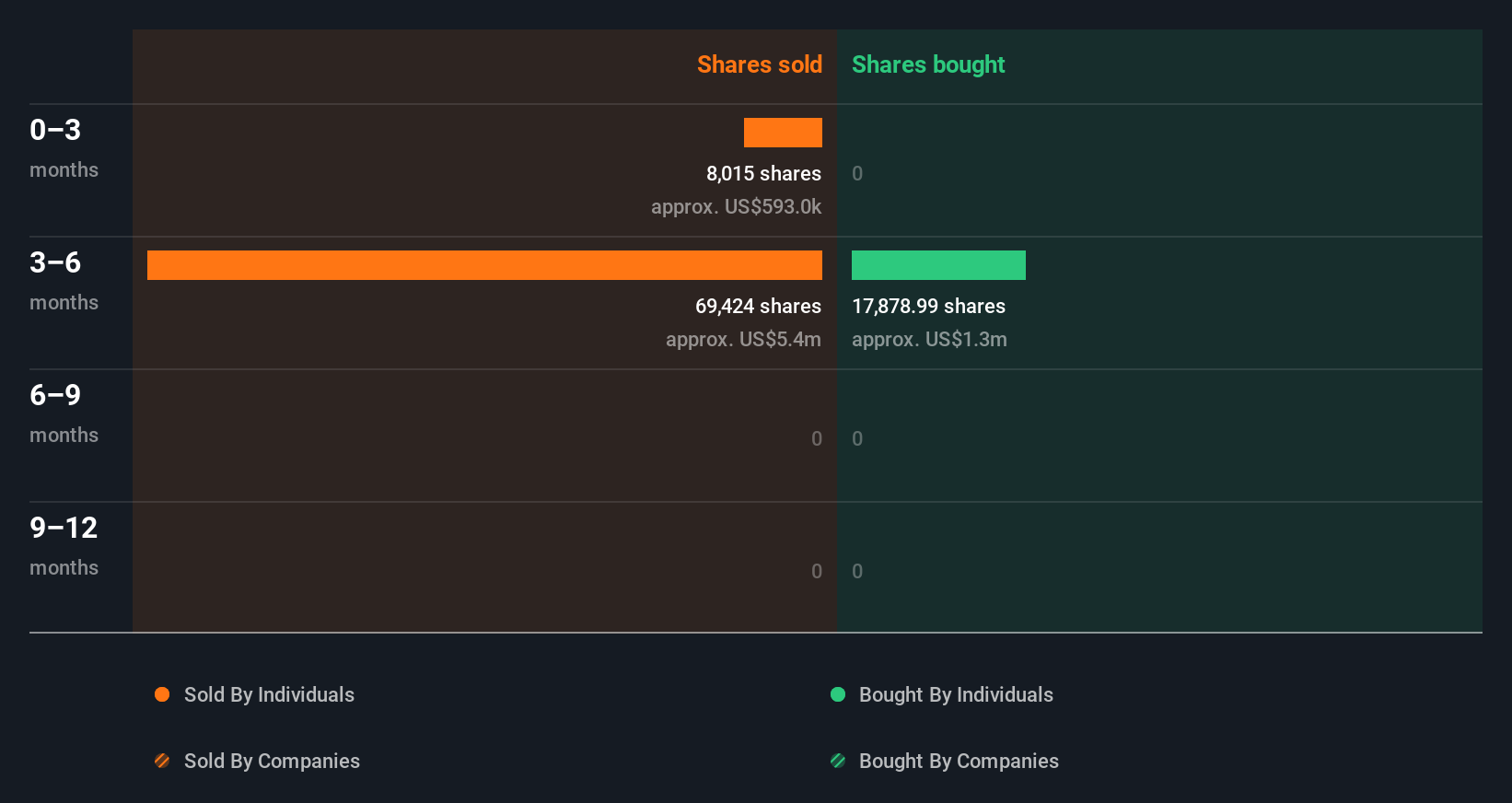Click the Sold By Companies legend label
1512x803 pixels.
click(x=272, y=761)
